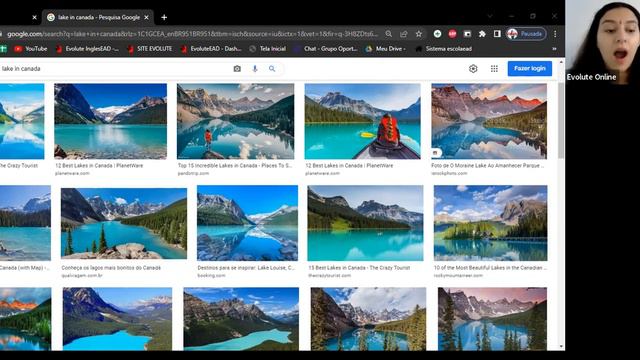
Task: Click pandotrip.com source text
Action: (x=193, y=173)
